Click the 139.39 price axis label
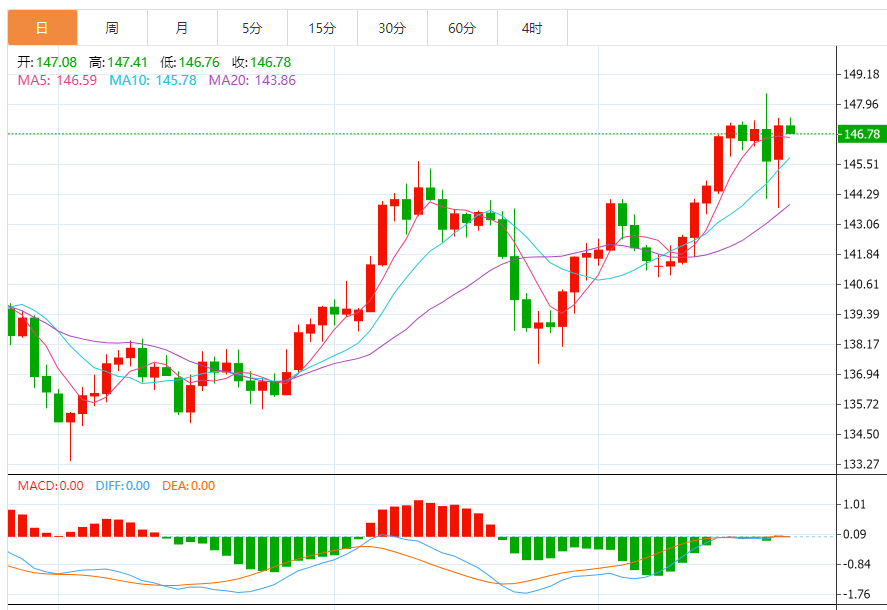Screen dimensions: 887x610 862,314
